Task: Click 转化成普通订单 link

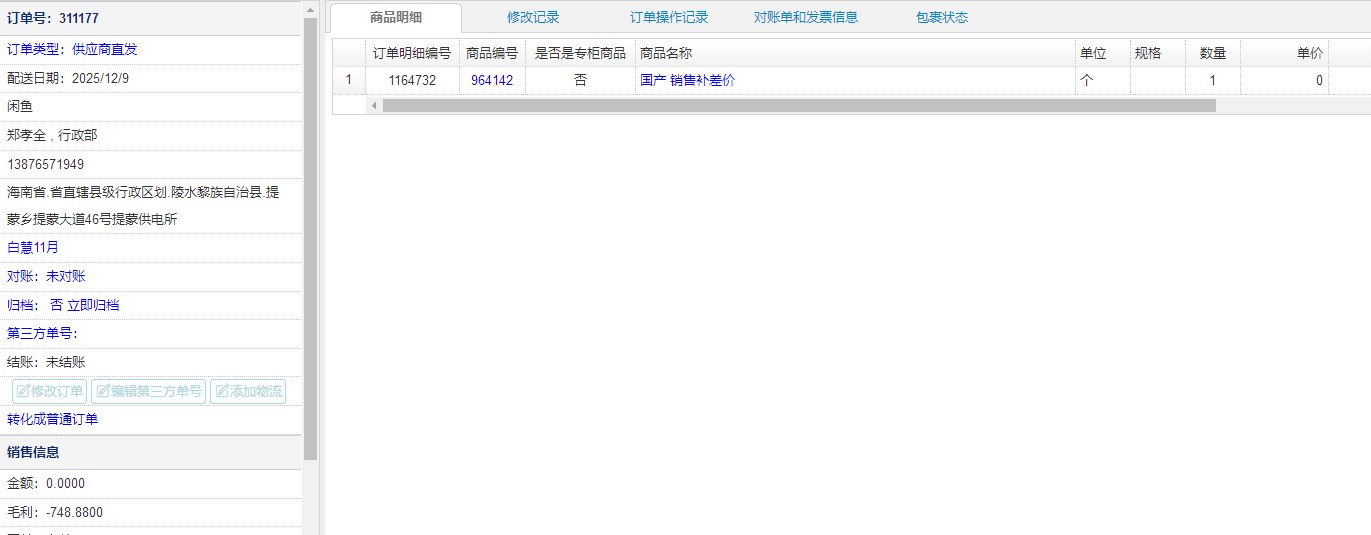Action: tap(52, 419)
